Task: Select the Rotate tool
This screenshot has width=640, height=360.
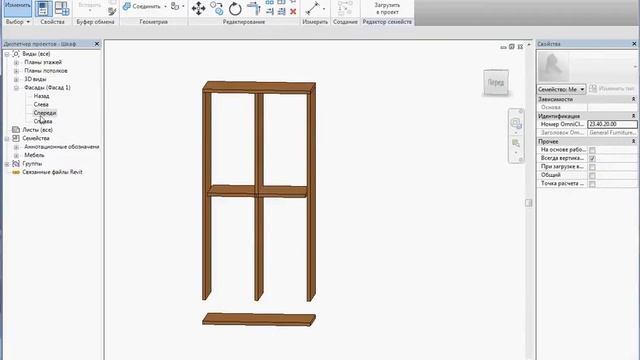Action: pos(235,9)
